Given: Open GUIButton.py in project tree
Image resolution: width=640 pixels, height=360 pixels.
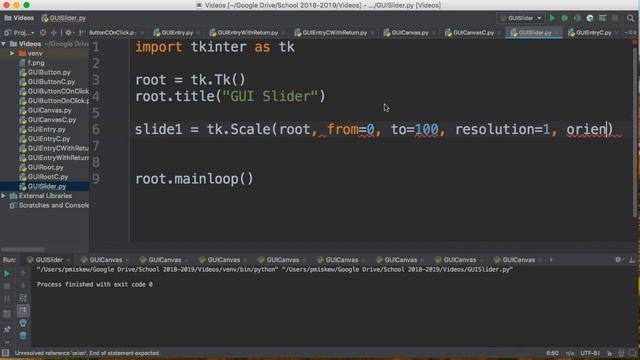Looking at the screenshot, I should click(49, 72).
